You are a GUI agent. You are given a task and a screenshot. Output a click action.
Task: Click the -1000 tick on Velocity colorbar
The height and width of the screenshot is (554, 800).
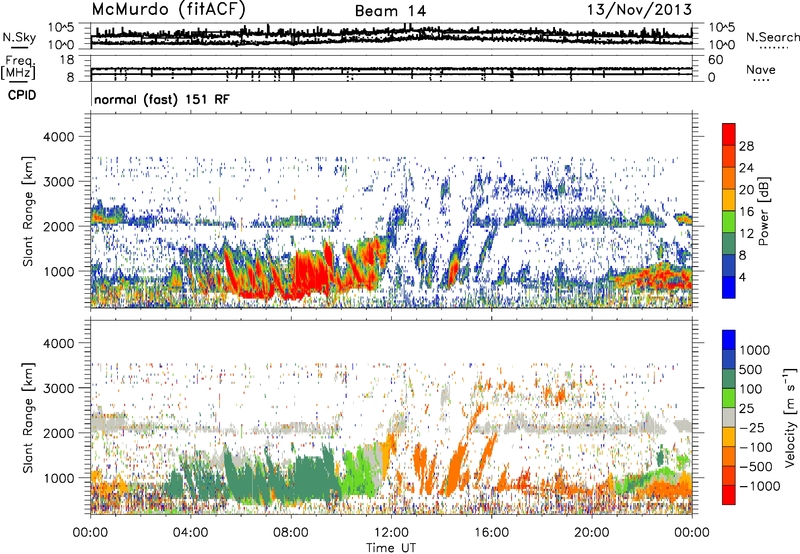click(759, 486)
